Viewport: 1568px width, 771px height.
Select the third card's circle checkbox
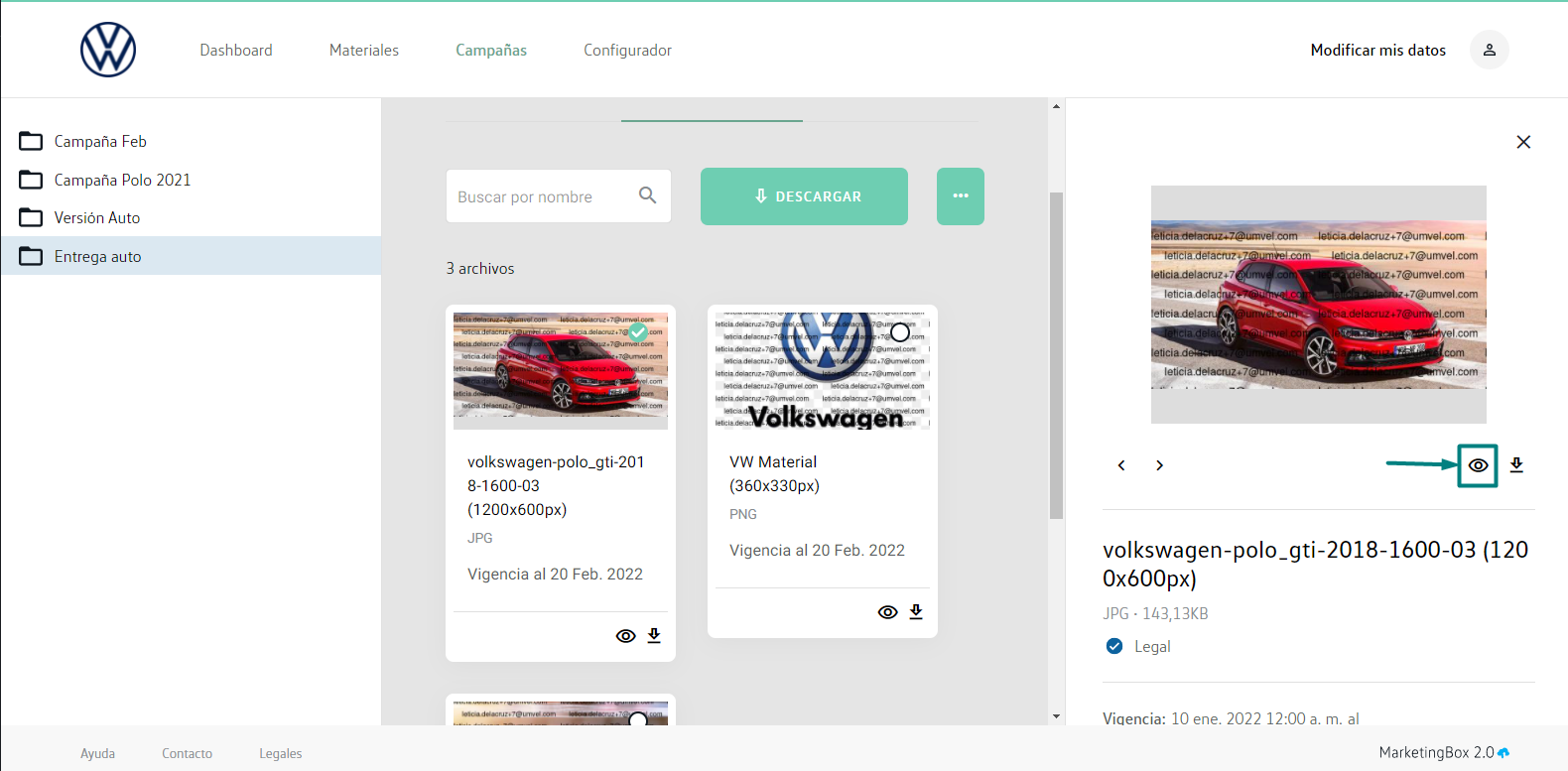pyautogui.click(x=638, y=718)
